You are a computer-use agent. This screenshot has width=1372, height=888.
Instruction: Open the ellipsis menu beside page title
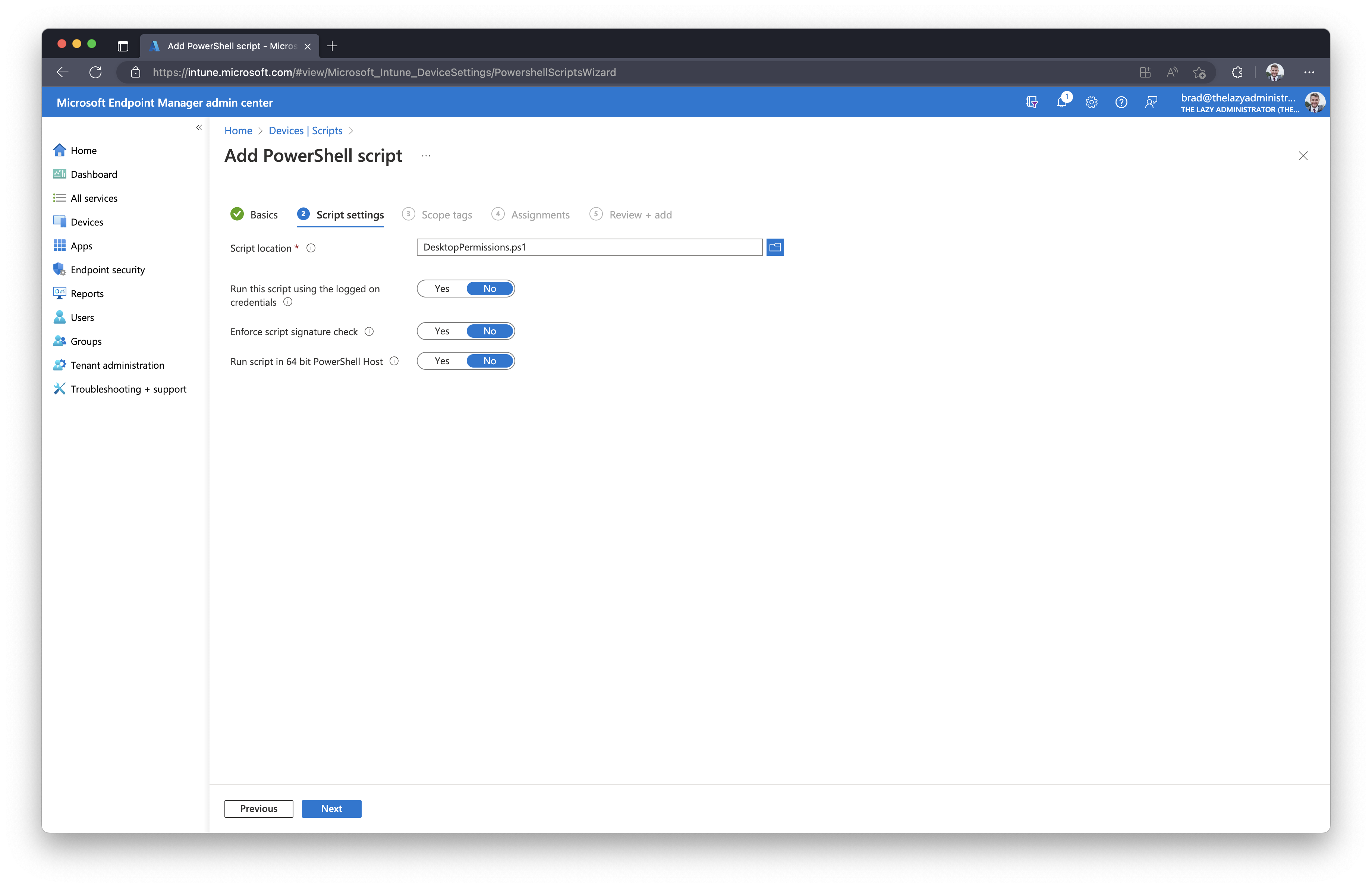426,155
